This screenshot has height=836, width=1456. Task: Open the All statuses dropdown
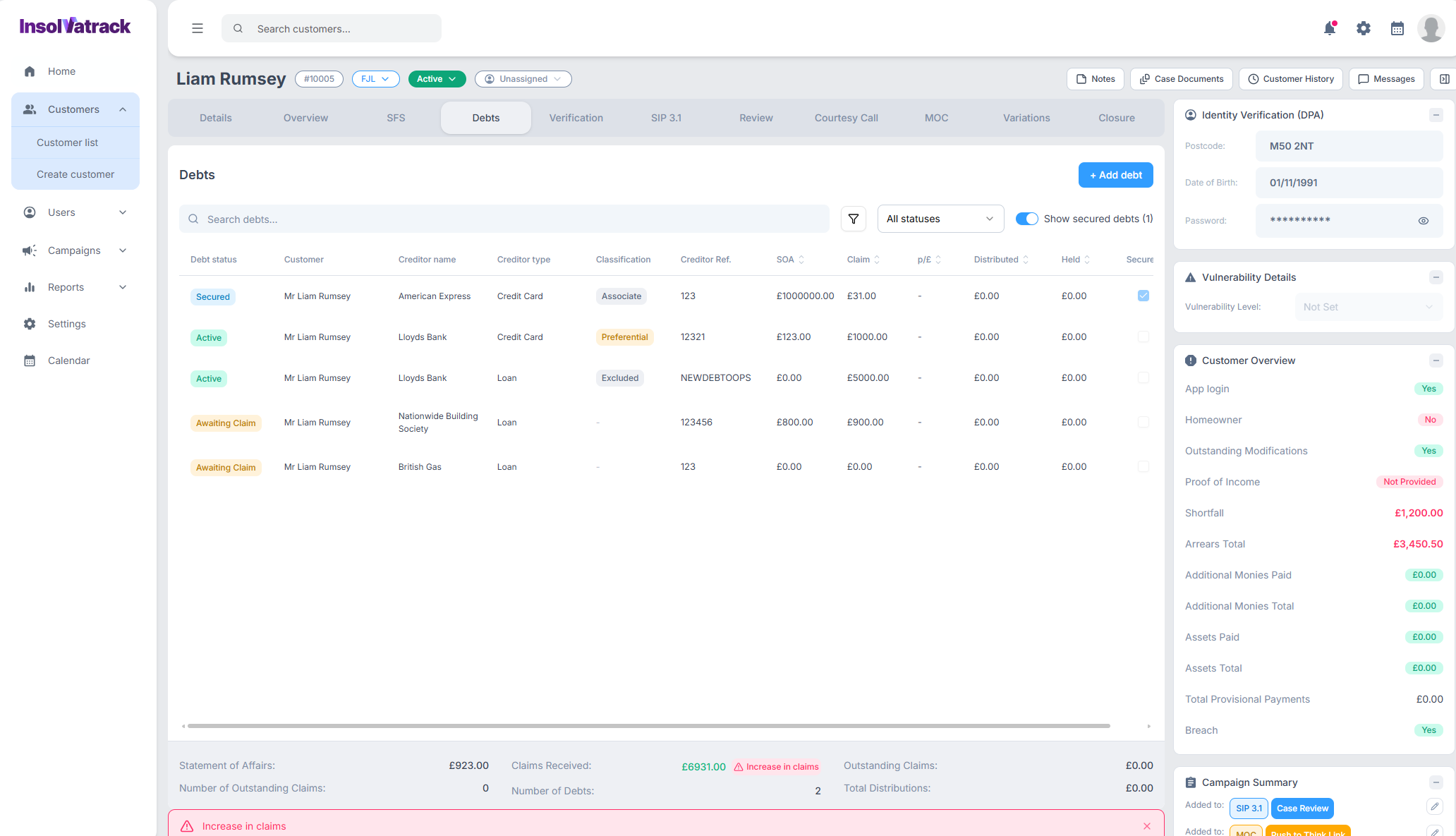[x=940, y=219]
